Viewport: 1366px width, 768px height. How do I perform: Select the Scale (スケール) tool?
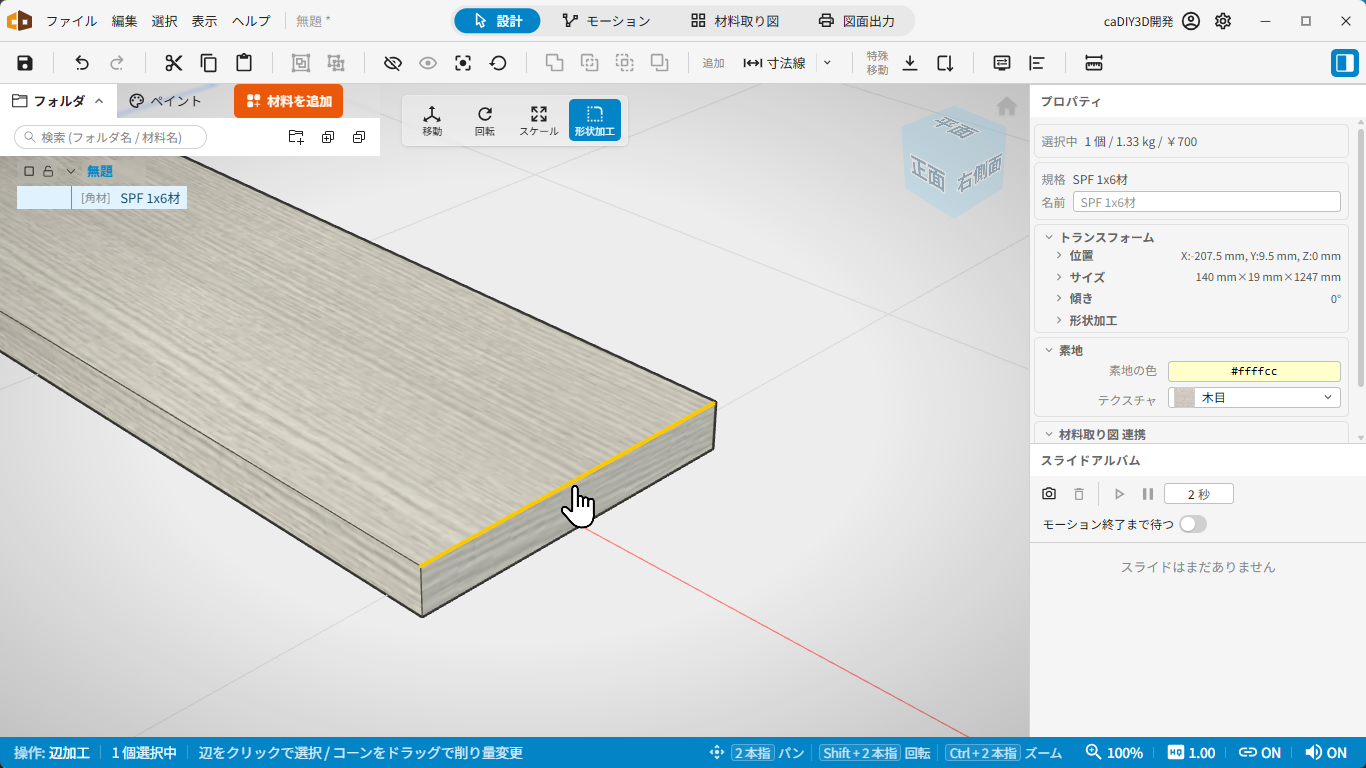coord(539,120)
